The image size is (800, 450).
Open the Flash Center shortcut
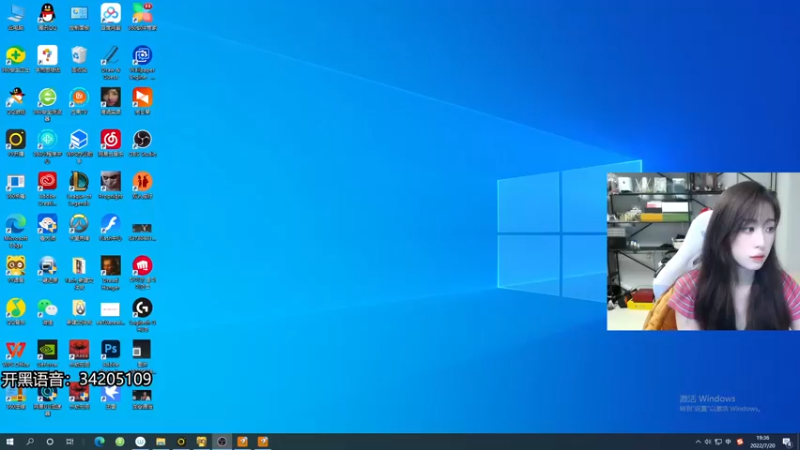111,228
